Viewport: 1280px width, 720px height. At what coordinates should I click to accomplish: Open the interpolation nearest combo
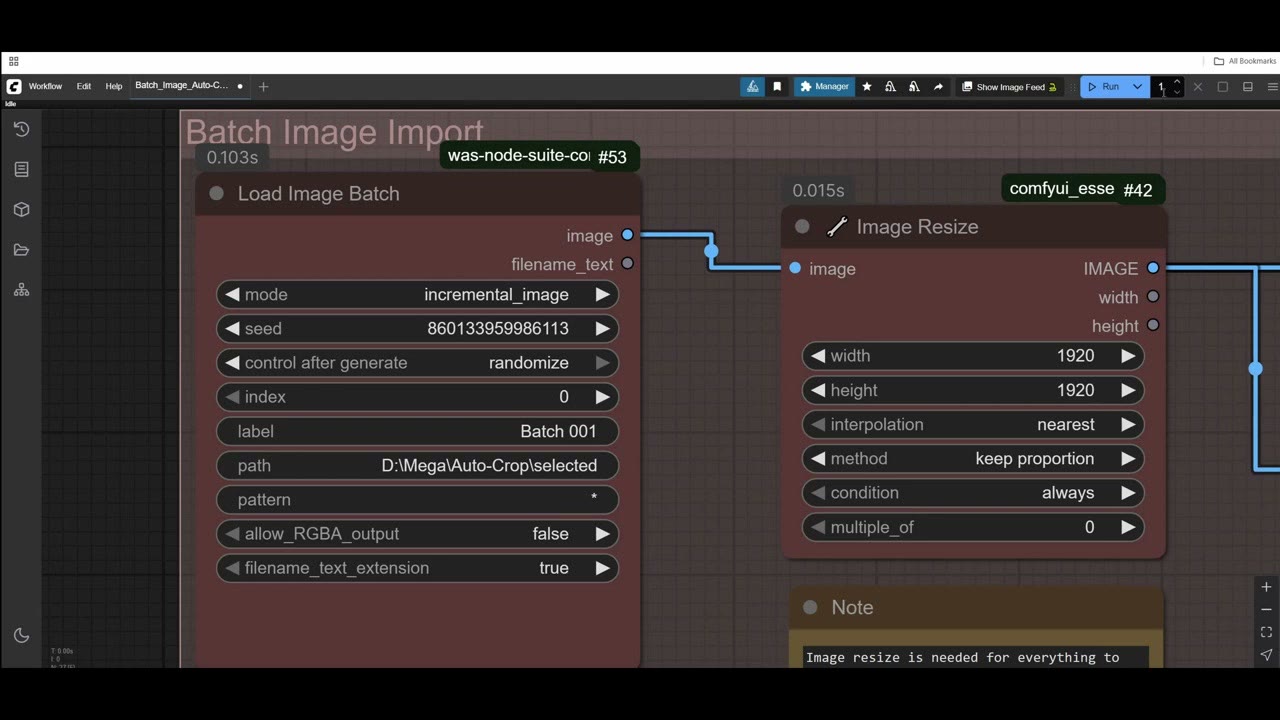click(x=973, y=424)
